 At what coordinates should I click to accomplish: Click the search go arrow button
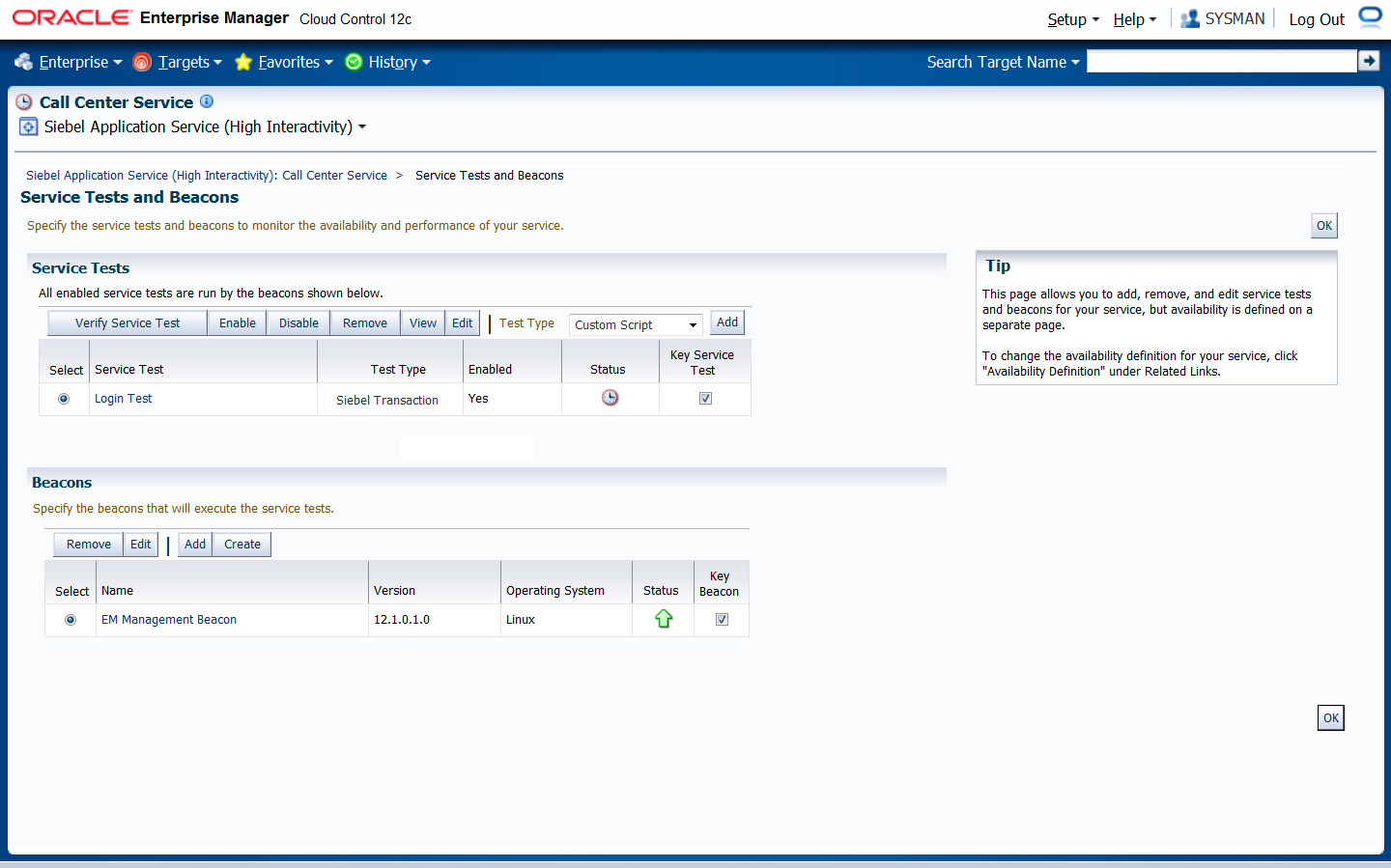click(x=1369, y=61)
